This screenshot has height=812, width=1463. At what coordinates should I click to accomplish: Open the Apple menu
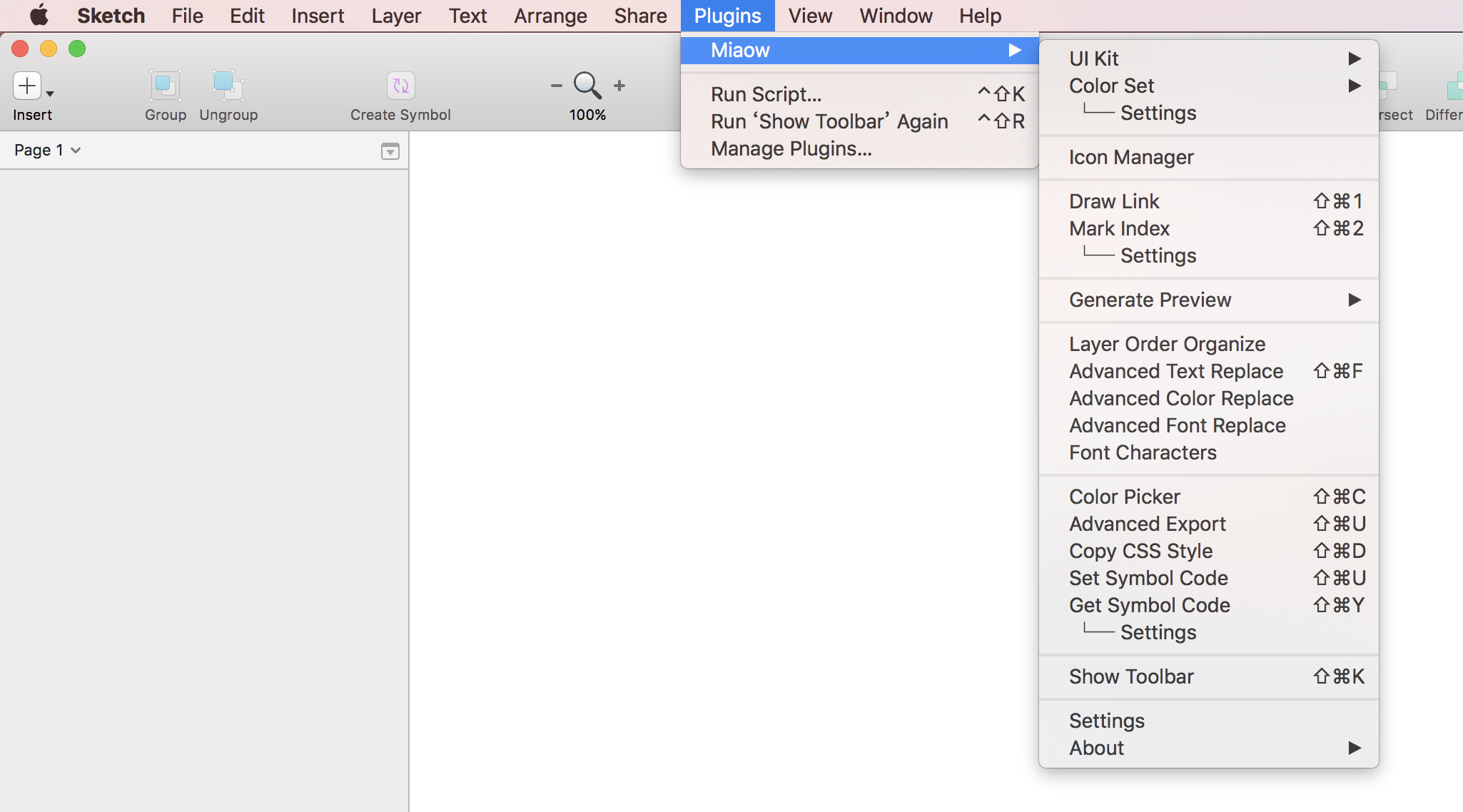pos(39,15)
